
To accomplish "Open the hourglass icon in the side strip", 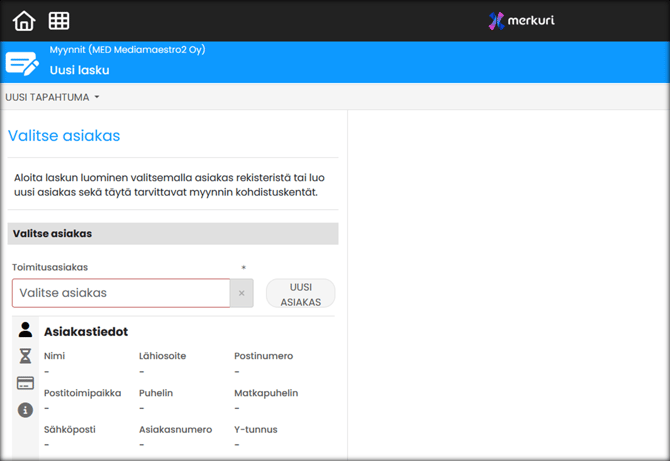I will [x=25, y=356].
